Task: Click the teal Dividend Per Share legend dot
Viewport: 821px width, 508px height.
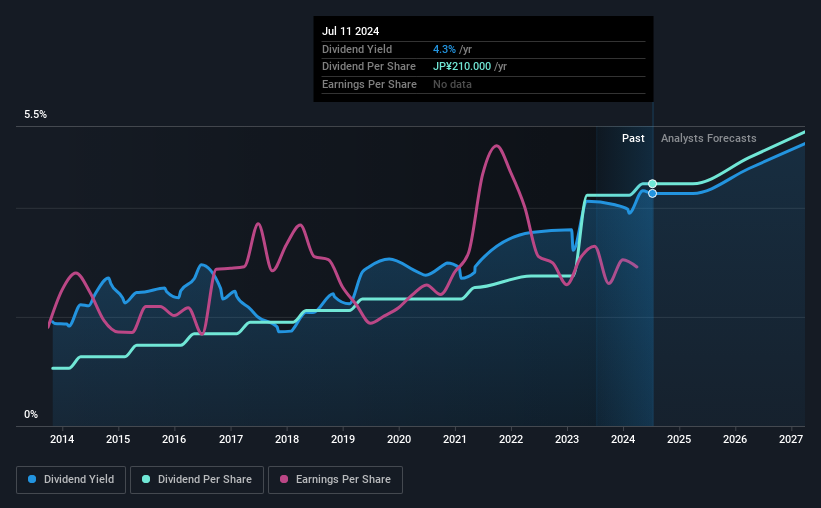Action: [x=146, y=479]
